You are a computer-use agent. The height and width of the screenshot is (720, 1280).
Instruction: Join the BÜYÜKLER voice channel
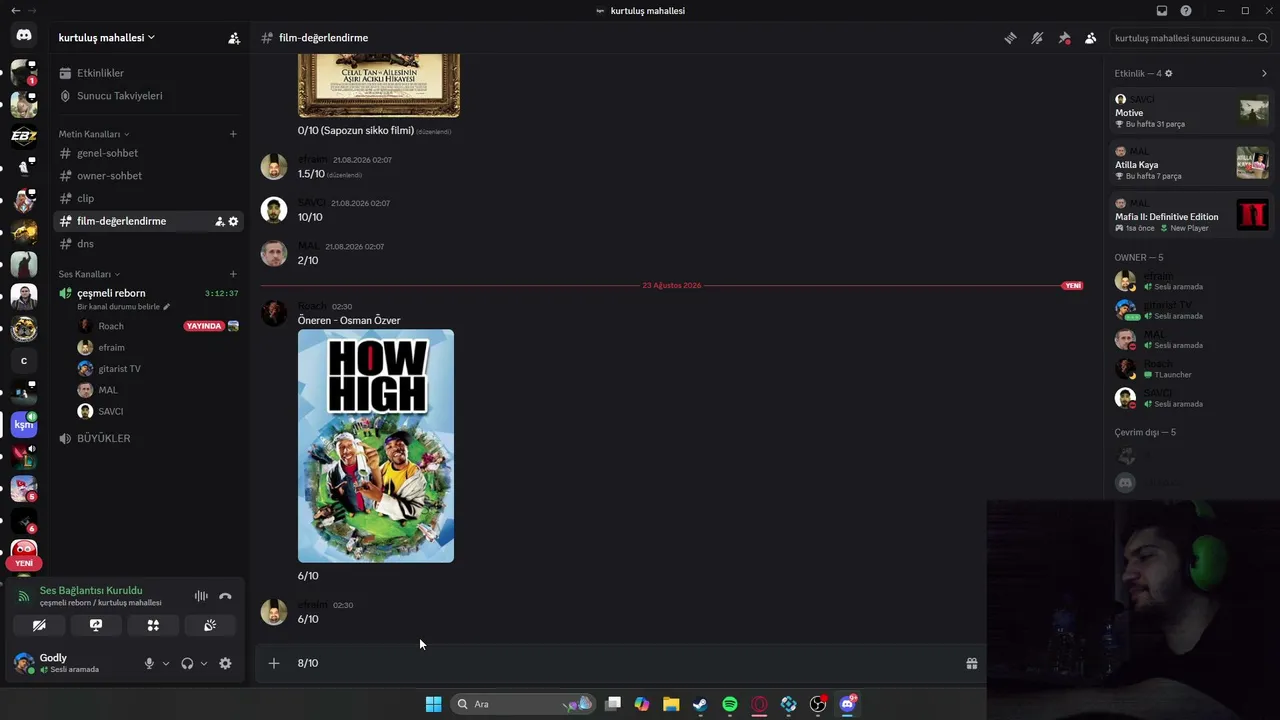point(148,438)
